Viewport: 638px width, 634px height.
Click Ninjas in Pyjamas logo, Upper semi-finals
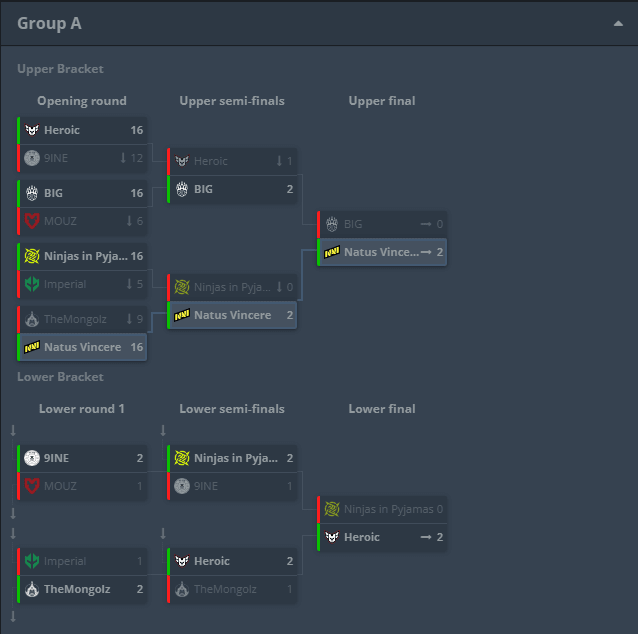point(182,287)
